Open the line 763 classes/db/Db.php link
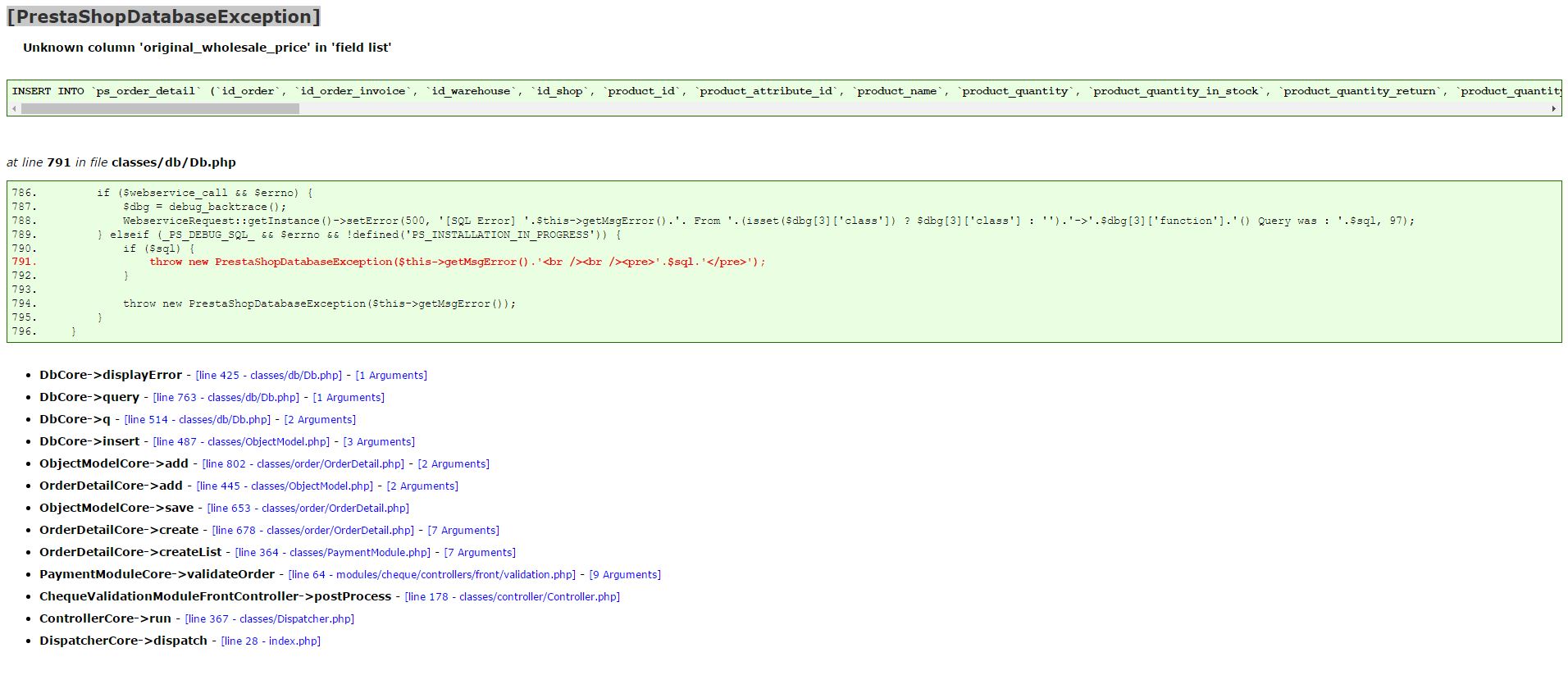 click(x=226, y=398)
